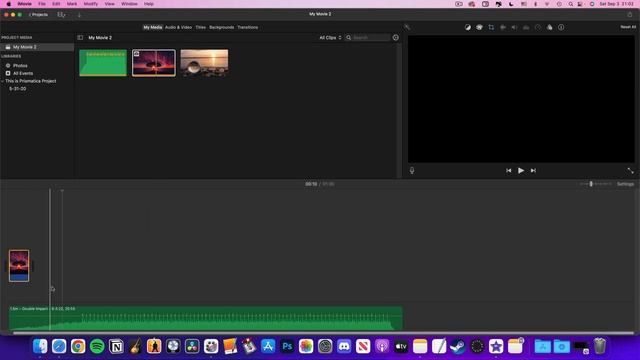Open Discord from the dock

click(x=344, y=347)
